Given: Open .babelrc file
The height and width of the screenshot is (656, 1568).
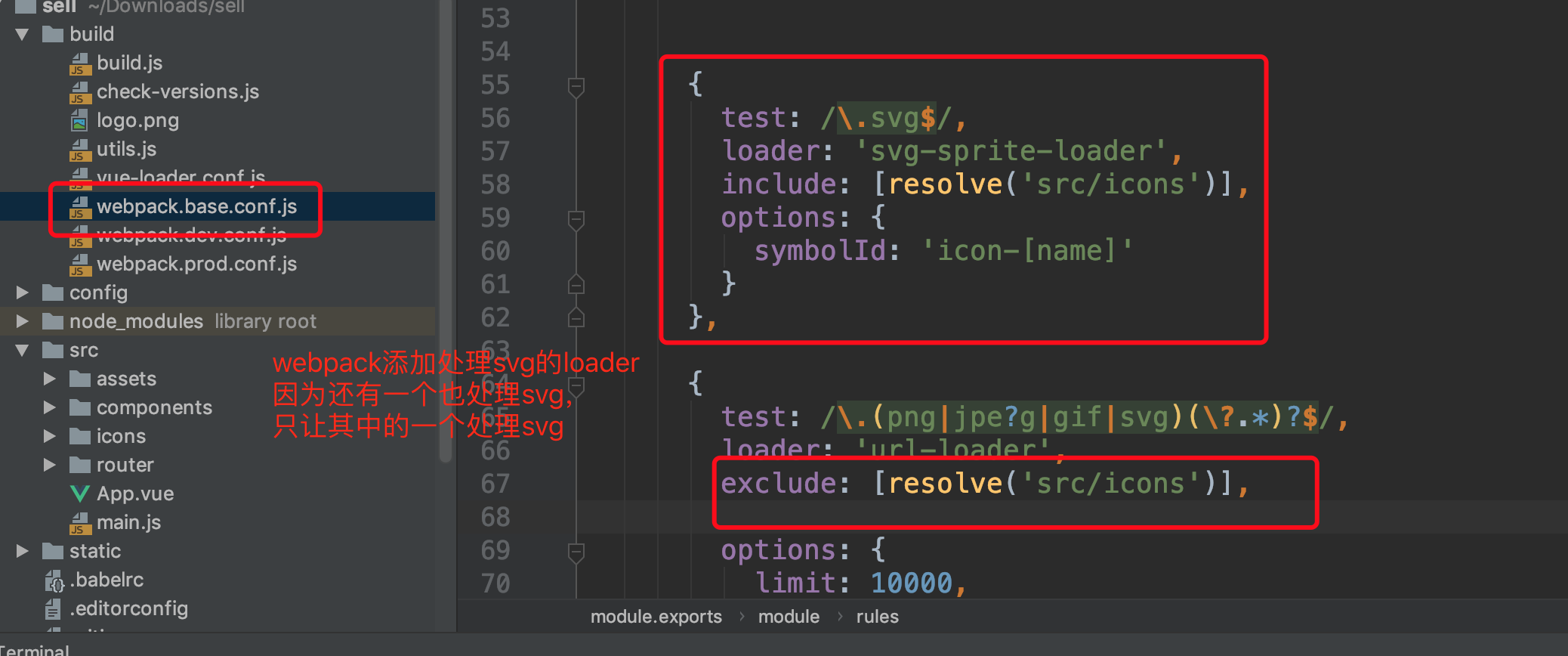Looking at the screenshot, I should pyautogui.click(x=106, y=580).
